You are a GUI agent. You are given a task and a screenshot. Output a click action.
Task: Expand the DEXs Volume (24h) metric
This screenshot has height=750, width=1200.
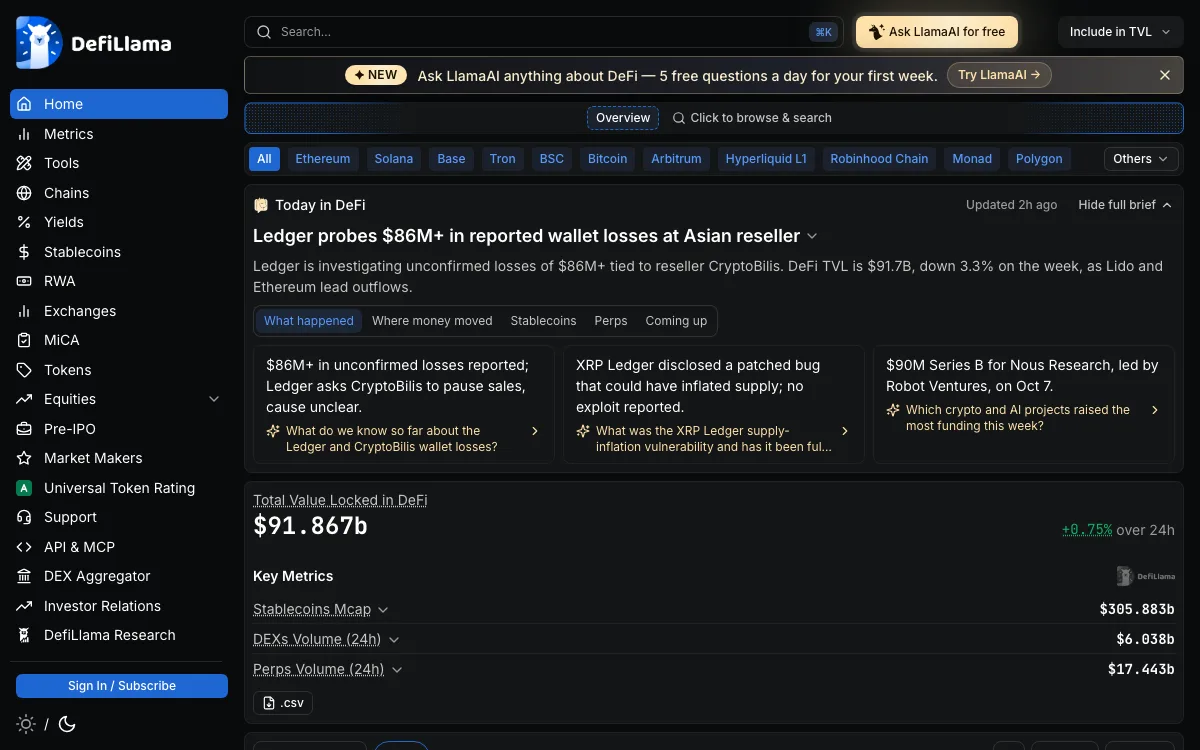coord(394,640)
